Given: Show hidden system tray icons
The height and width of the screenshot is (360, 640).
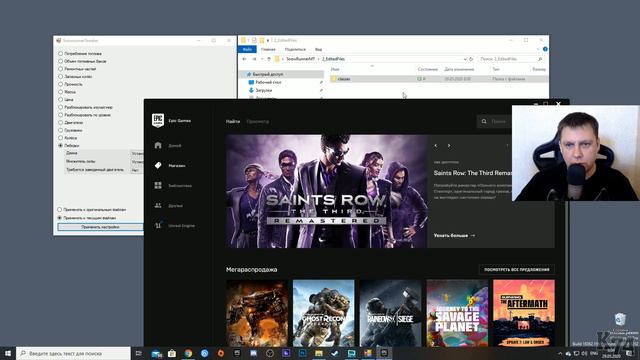Looking at the screenshot, I should [x=560, y=353].
